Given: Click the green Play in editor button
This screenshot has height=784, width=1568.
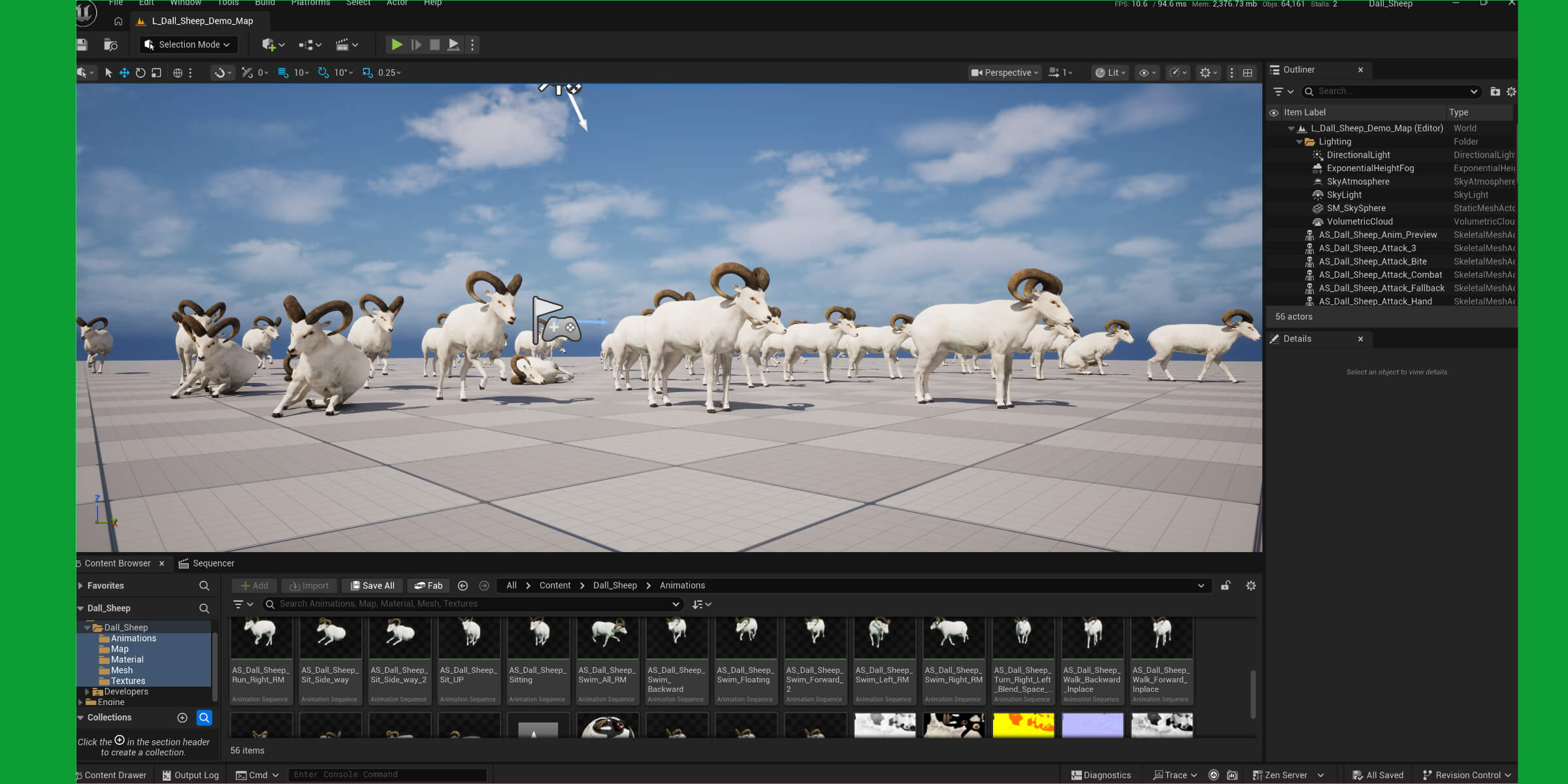Looking at the screenshot, I should point(397,44).
